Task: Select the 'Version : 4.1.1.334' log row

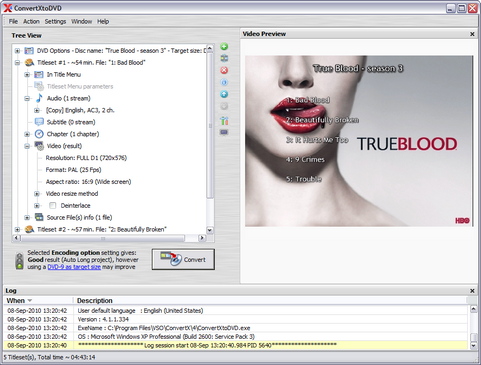Action: pos(236,319)
